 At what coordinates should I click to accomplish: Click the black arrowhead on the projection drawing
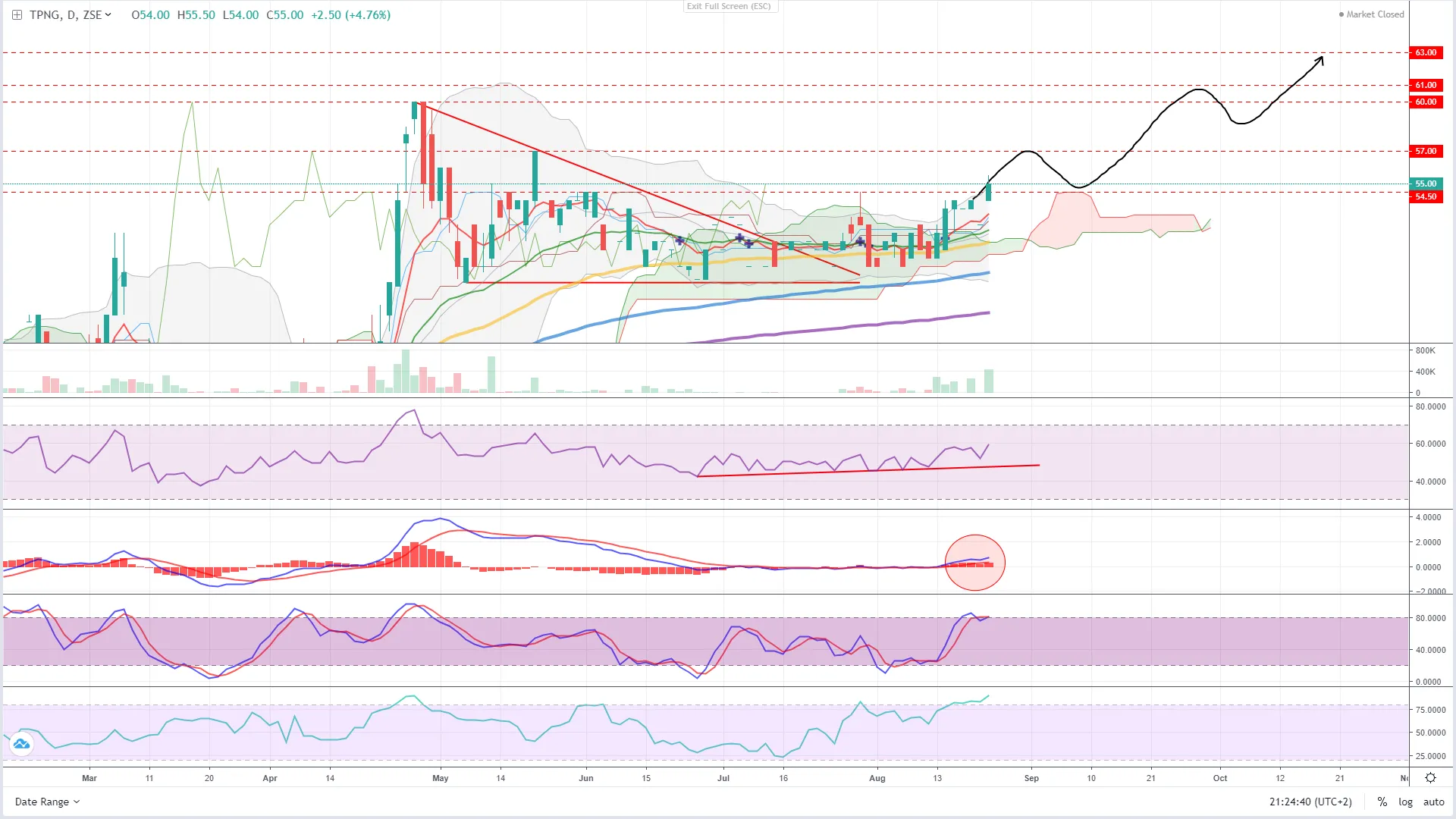click(x=1320, y=60)
